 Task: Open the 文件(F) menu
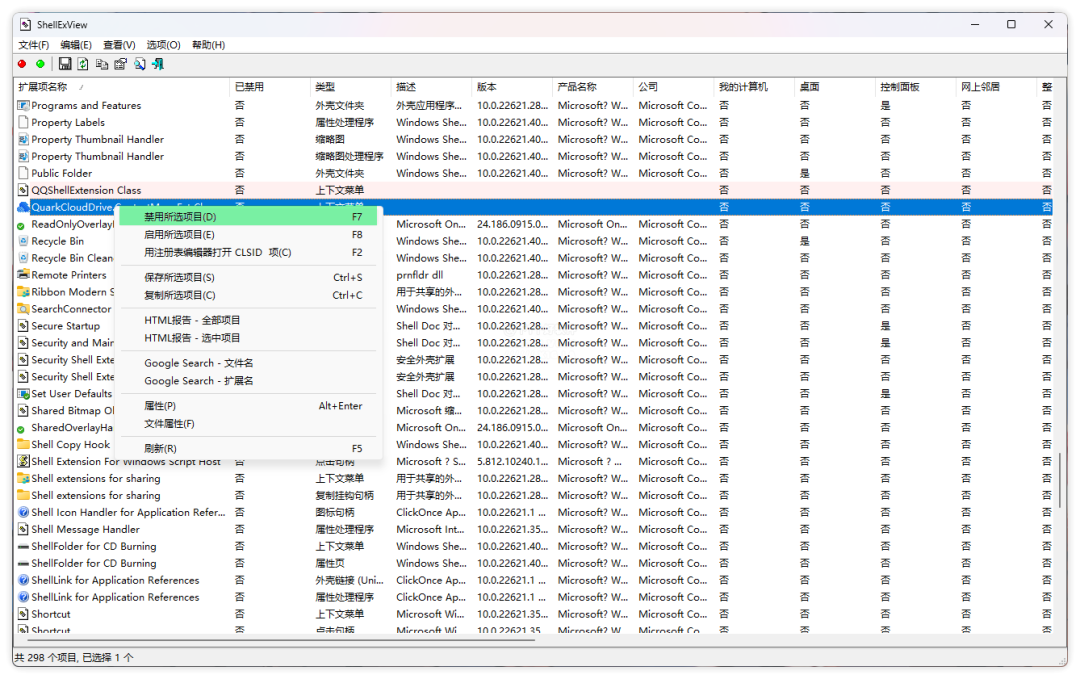click(34, 45)
